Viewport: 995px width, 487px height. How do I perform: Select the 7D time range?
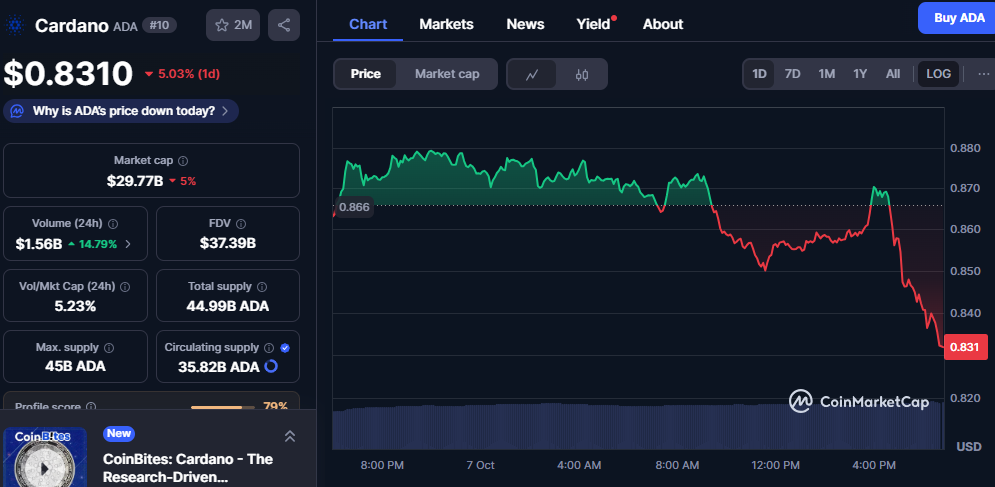tap(792, 74)
